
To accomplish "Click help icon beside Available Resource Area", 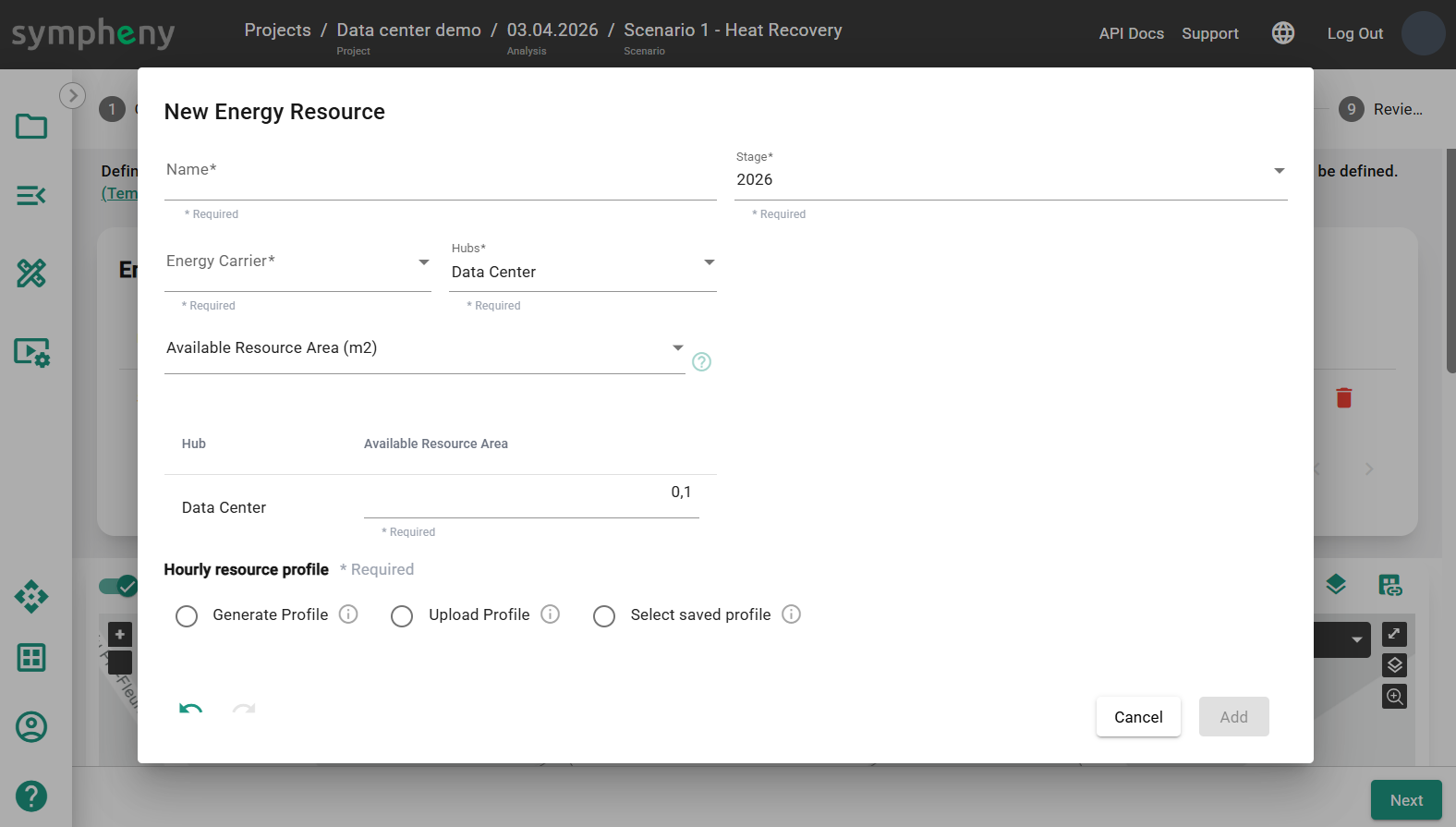I will pyautogui.click(x=702, y=362).
